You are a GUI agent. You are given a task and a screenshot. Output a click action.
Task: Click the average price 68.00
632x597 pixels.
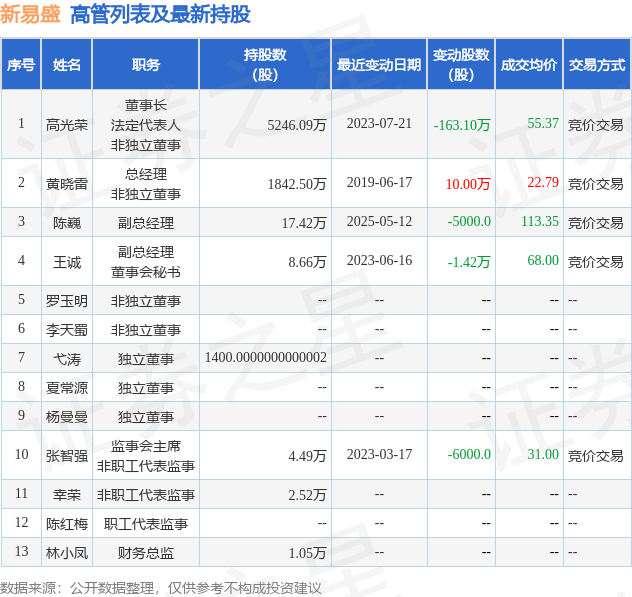click(543, 260)
